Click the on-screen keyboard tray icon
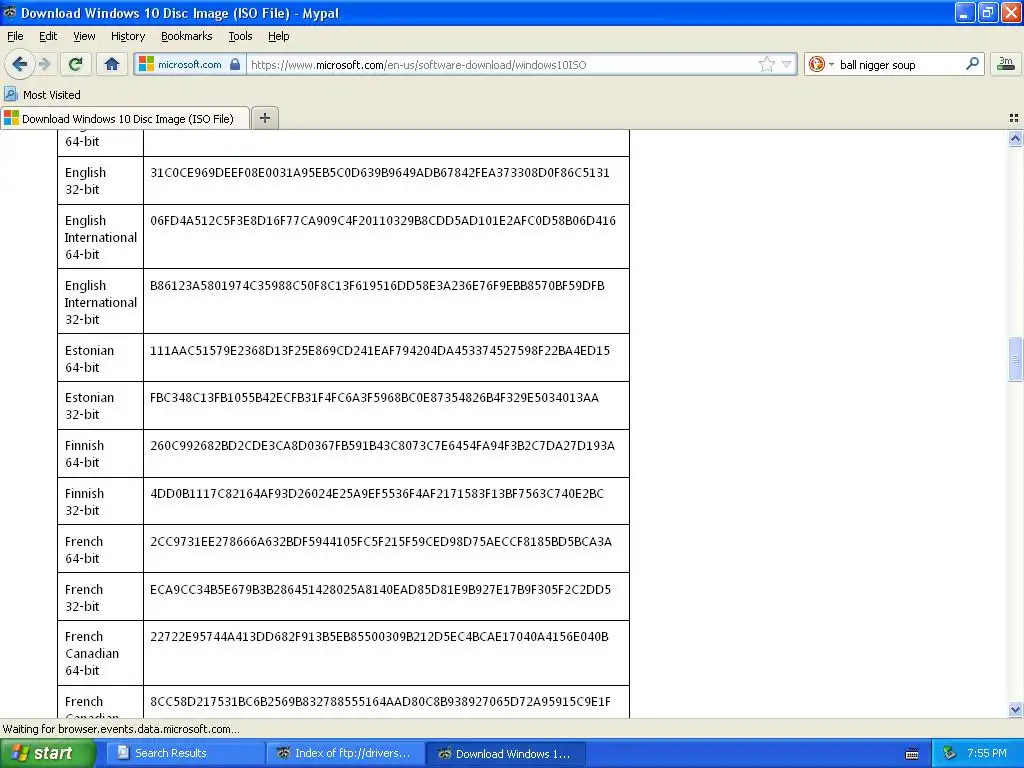 tap(912, 754)
